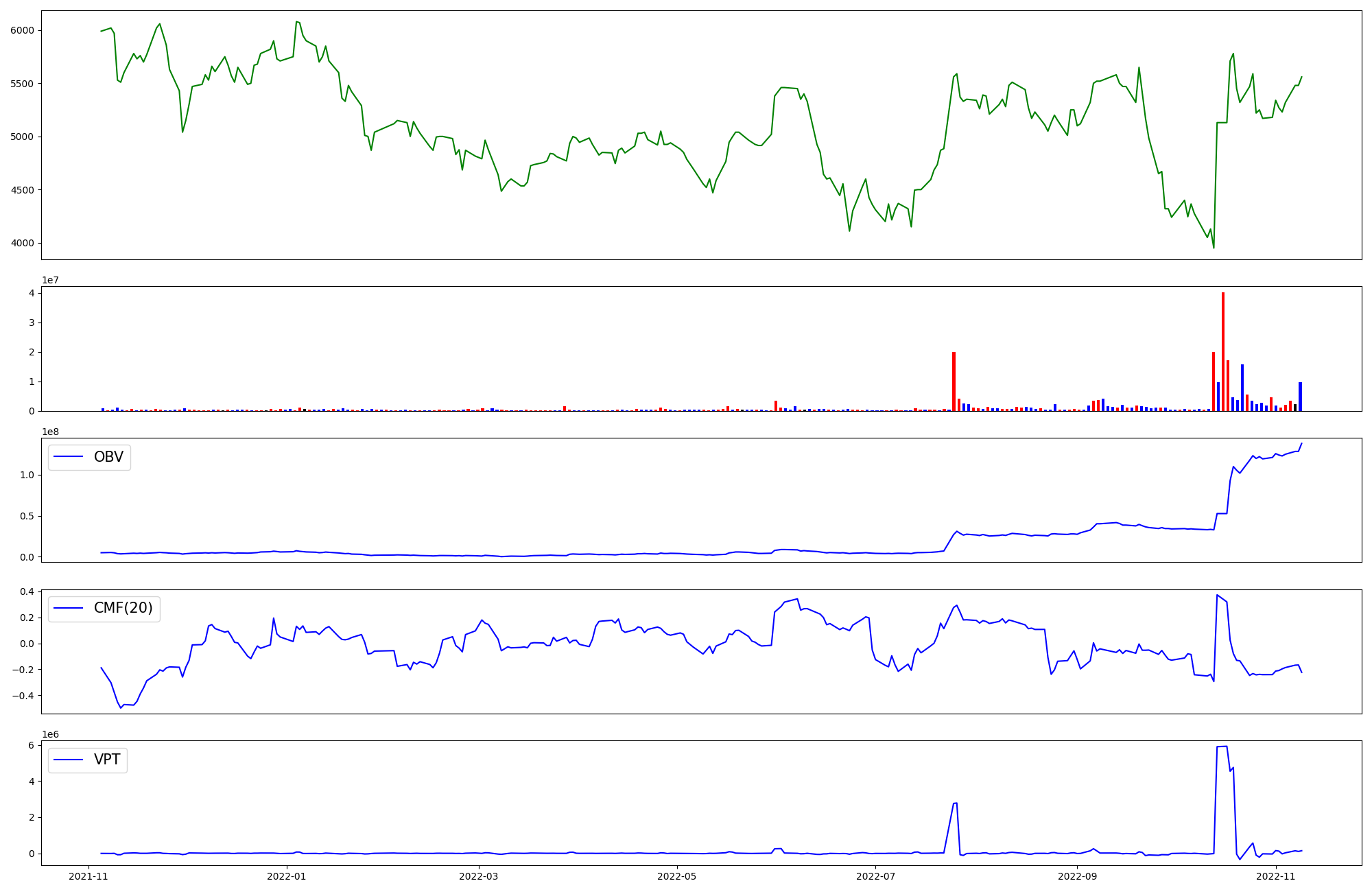1372x892 pixels.
Task: Select the 2022-11 x-axis tick label
Action: [x=1276, y=876]
